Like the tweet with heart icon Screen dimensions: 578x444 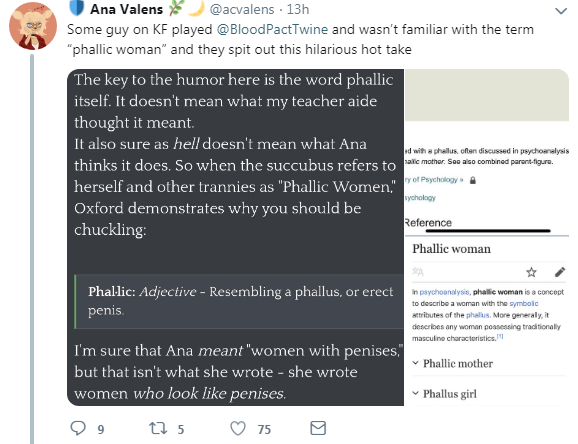pyautogui.click(x=238, y=429)
